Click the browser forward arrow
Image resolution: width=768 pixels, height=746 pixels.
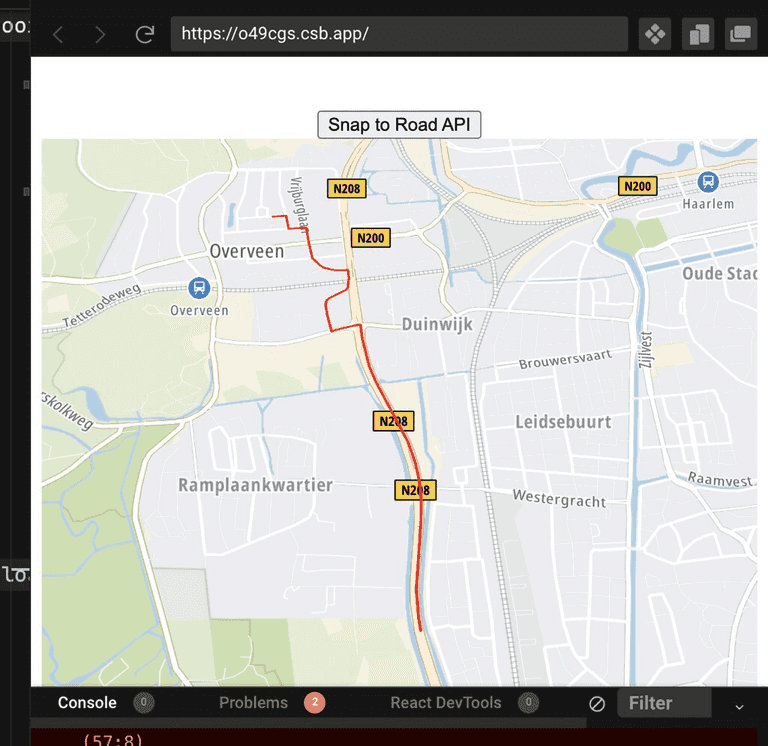[x=100, y=35]
